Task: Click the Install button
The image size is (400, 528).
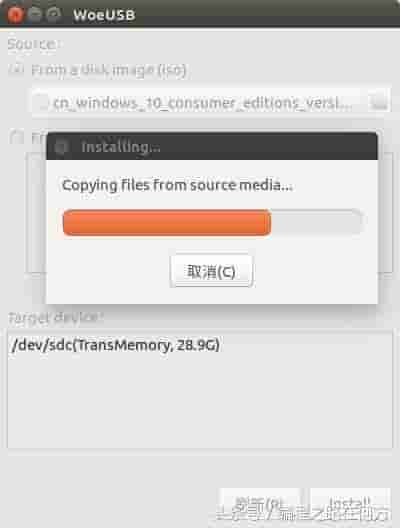Action: tap(350, 505)
